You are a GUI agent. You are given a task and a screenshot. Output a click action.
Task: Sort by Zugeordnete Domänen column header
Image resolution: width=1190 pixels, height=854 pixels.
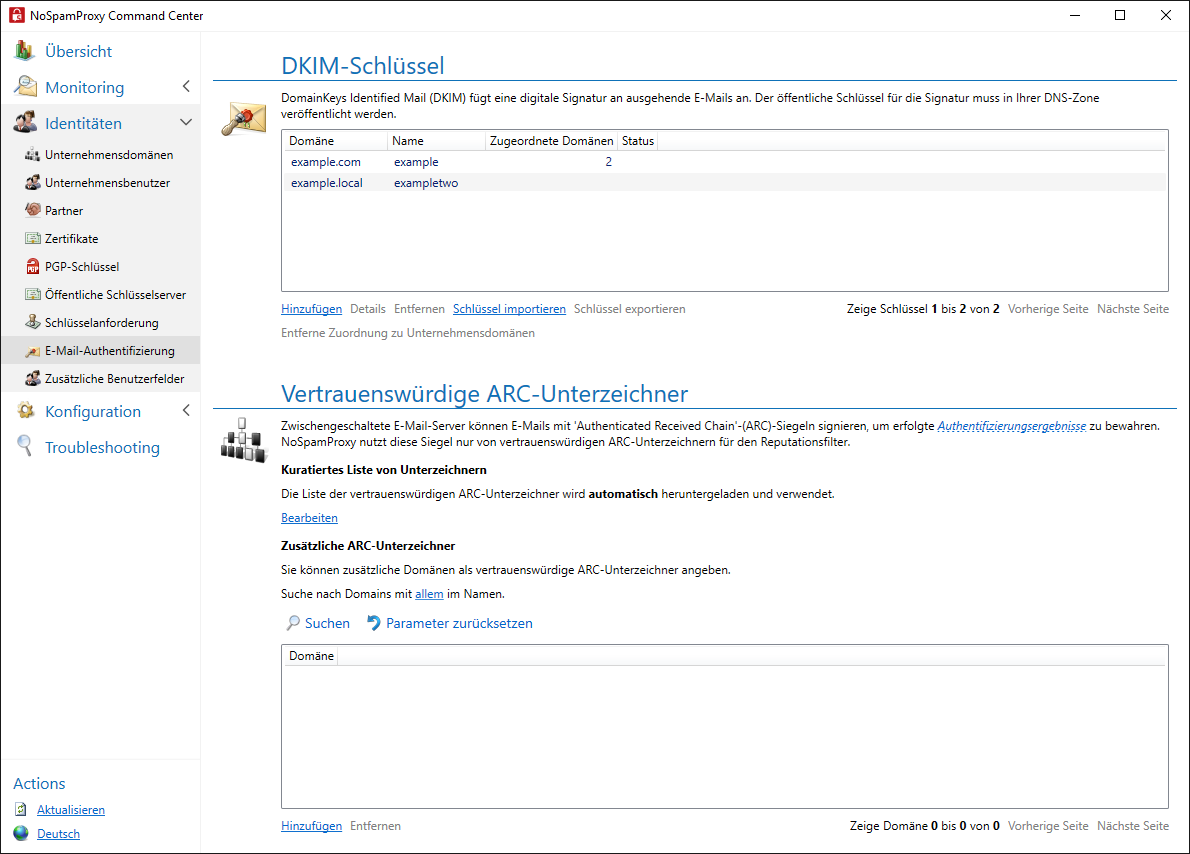pos(551,140)
